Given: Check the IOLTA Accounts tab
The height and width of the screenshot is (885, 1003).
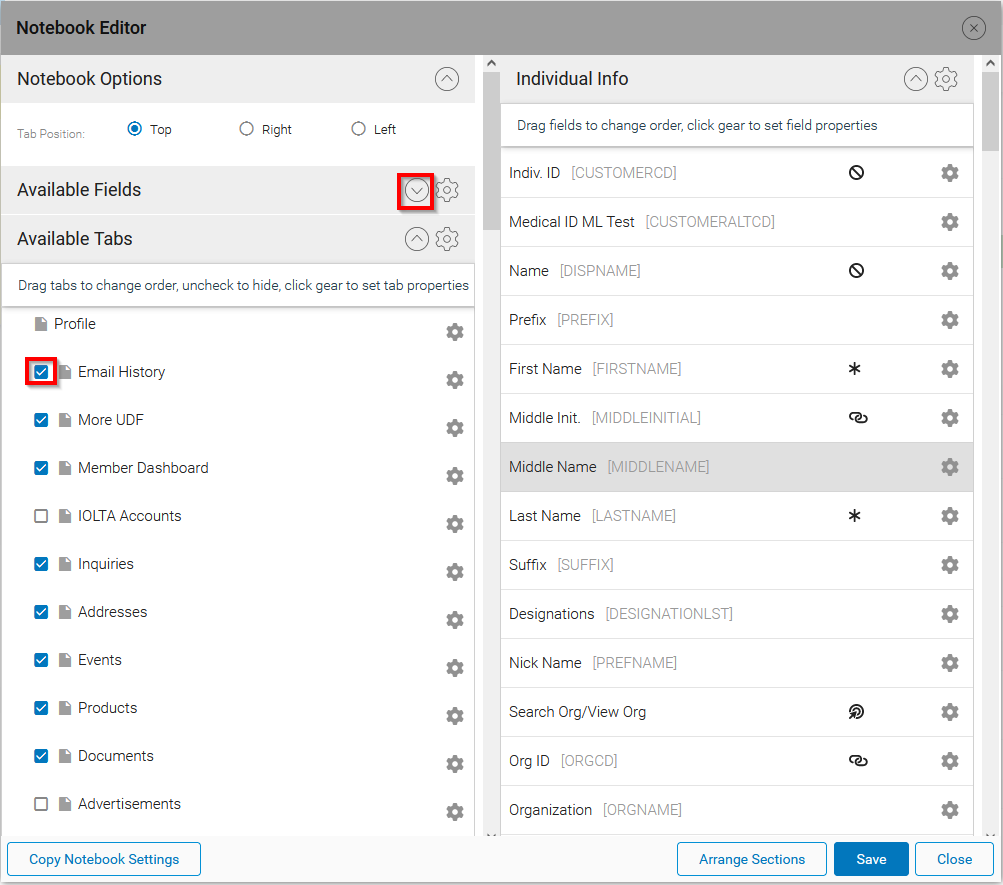Looking at the screenshot, I should click(41, 516).
